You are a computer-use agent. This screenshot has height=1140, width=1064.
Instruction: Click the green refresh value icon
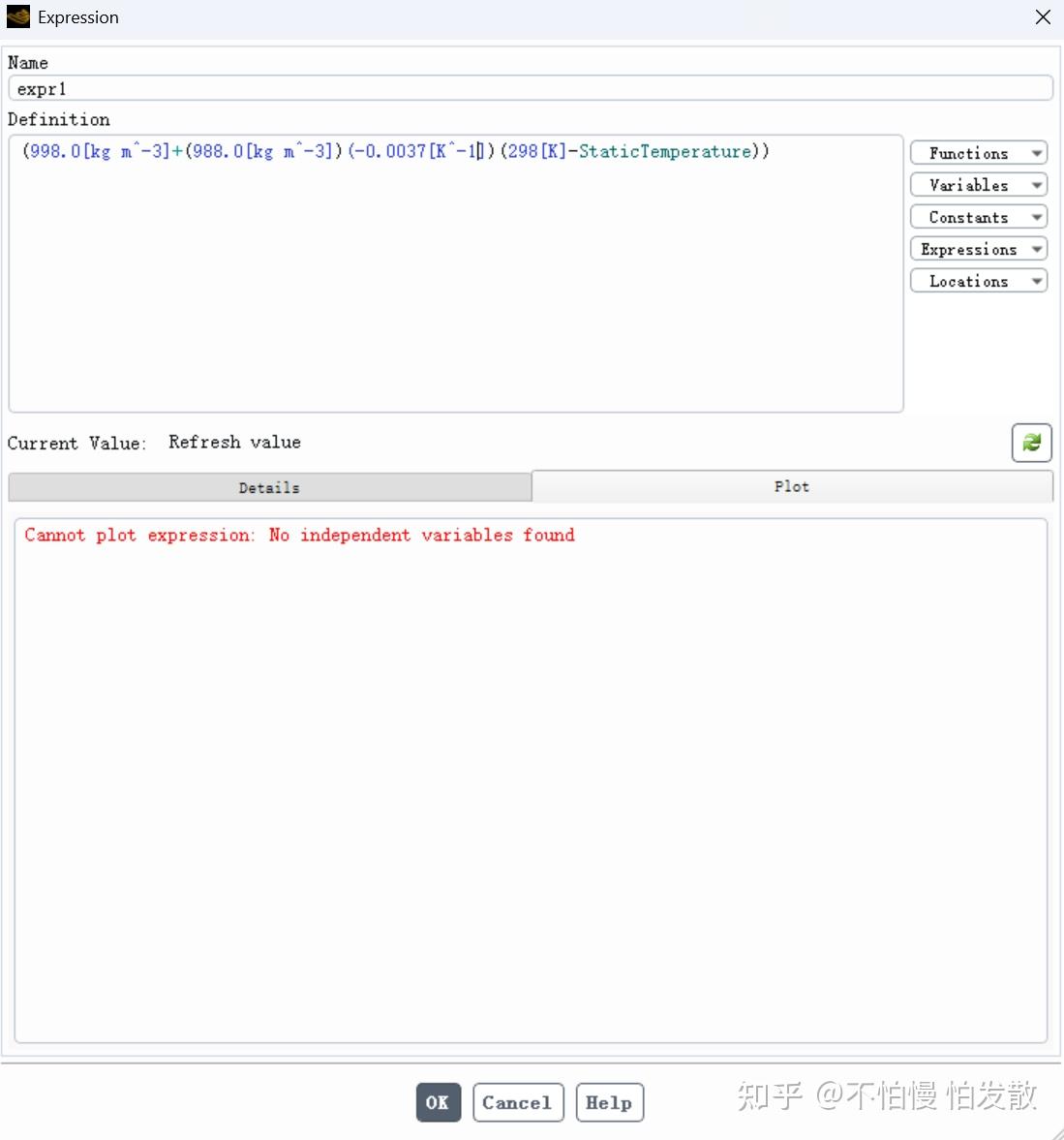point(1030,442)
